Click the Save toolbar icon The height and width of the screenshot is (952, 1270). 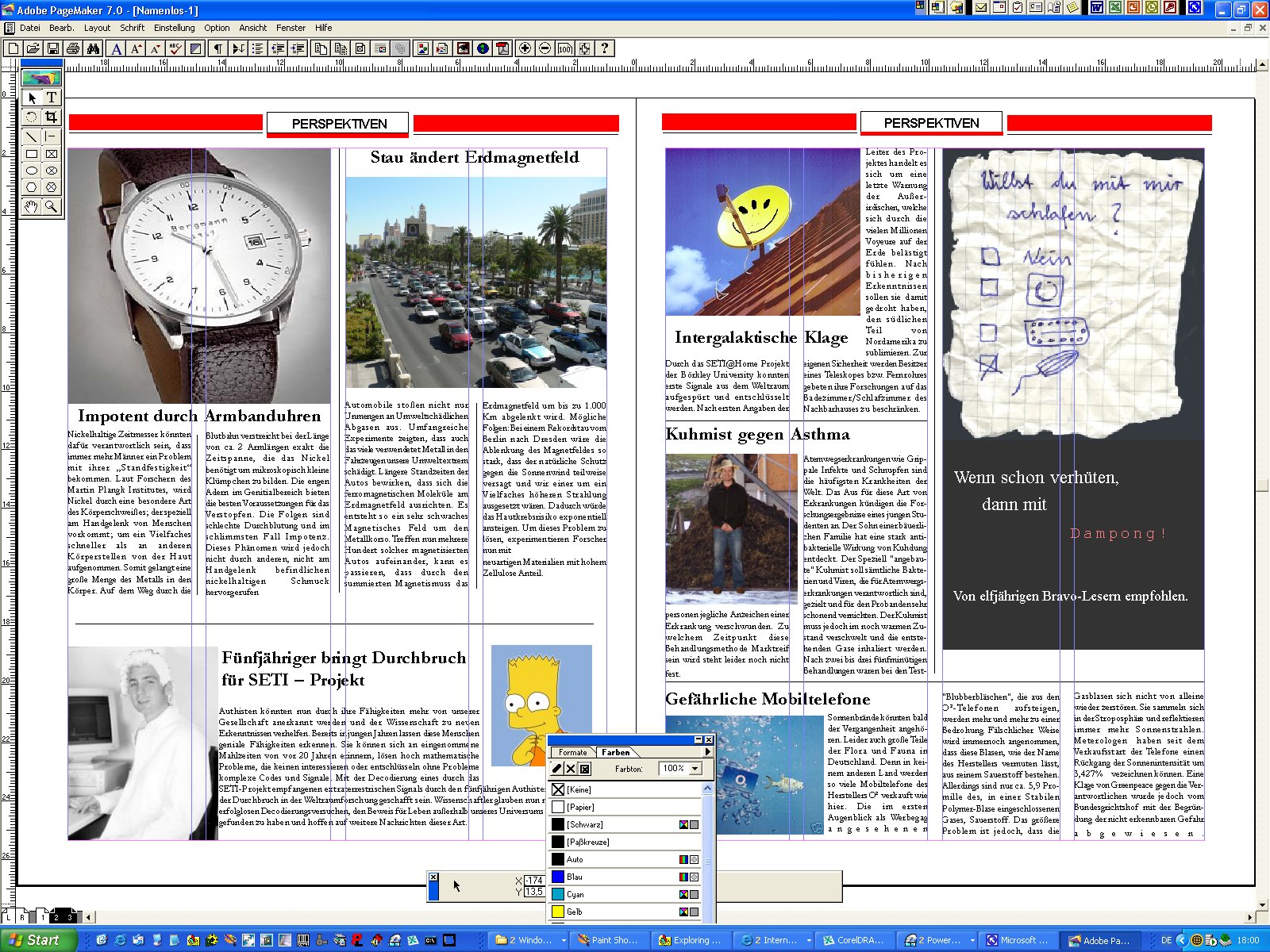point(53,48)
